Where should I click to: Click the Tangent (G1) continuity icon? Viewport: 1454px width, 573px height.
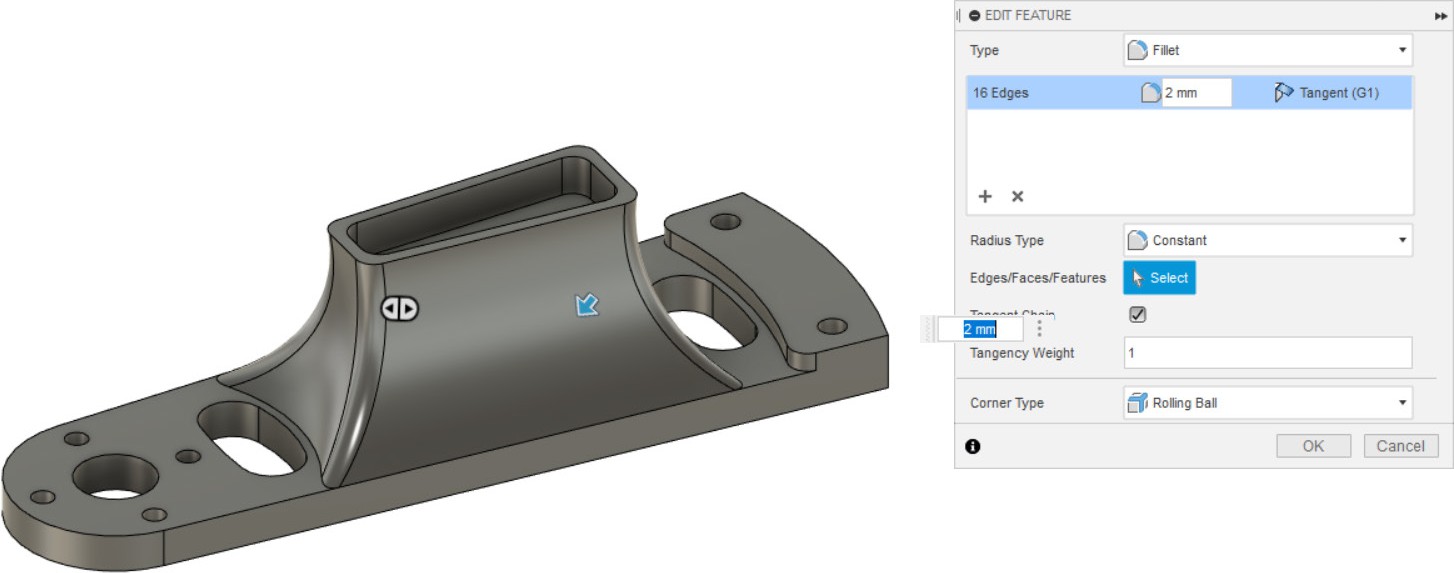coord(1284,93)
